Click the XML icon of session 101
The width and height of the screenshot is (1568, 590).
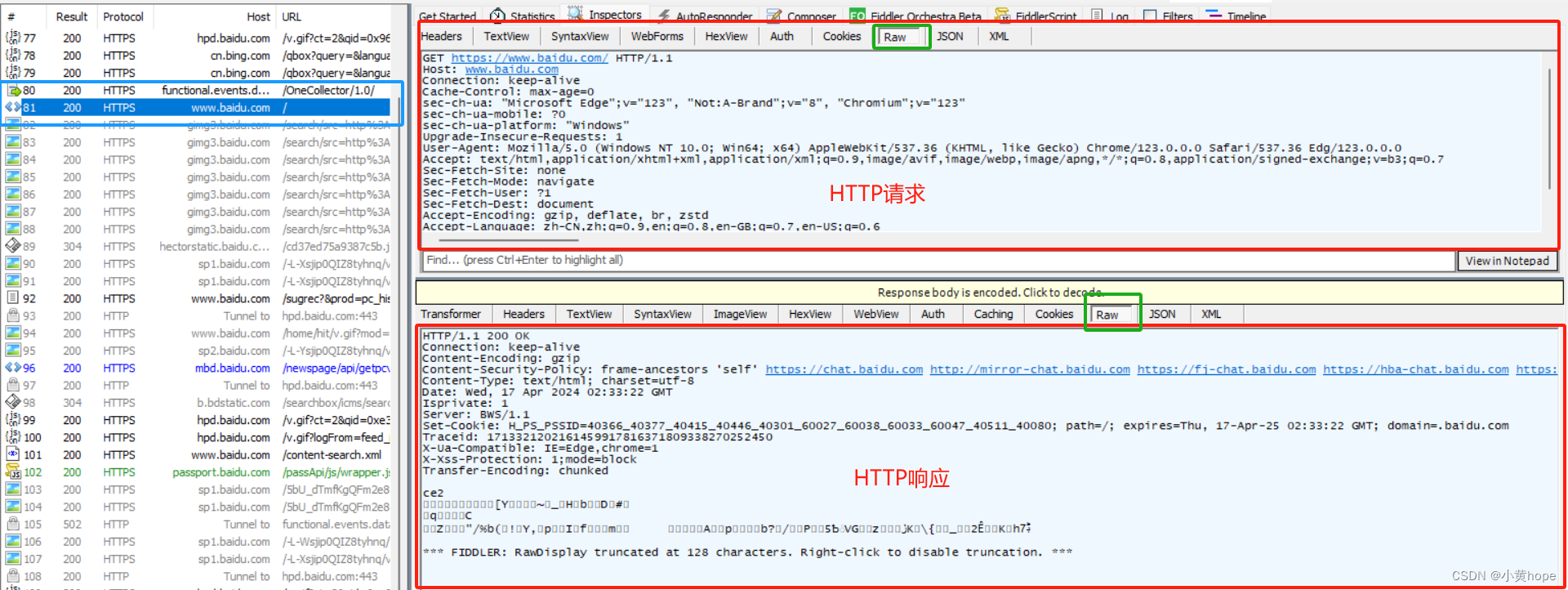point(13,454)
